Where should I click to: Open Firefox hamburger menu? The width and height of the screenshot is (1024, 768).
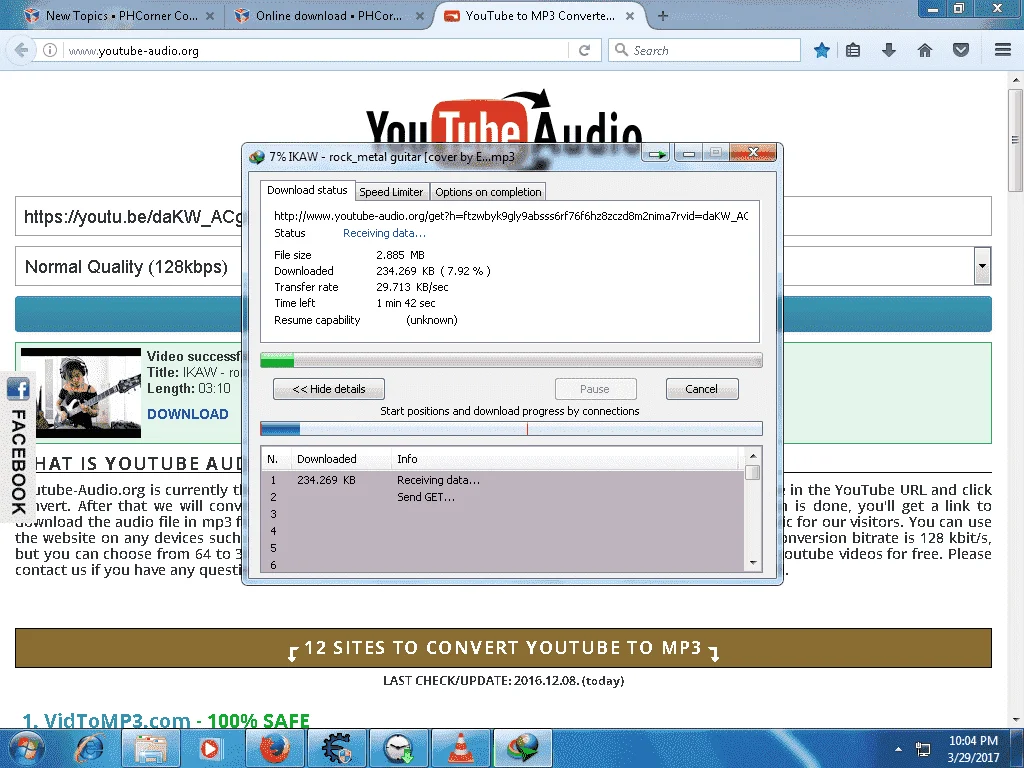1003,50
